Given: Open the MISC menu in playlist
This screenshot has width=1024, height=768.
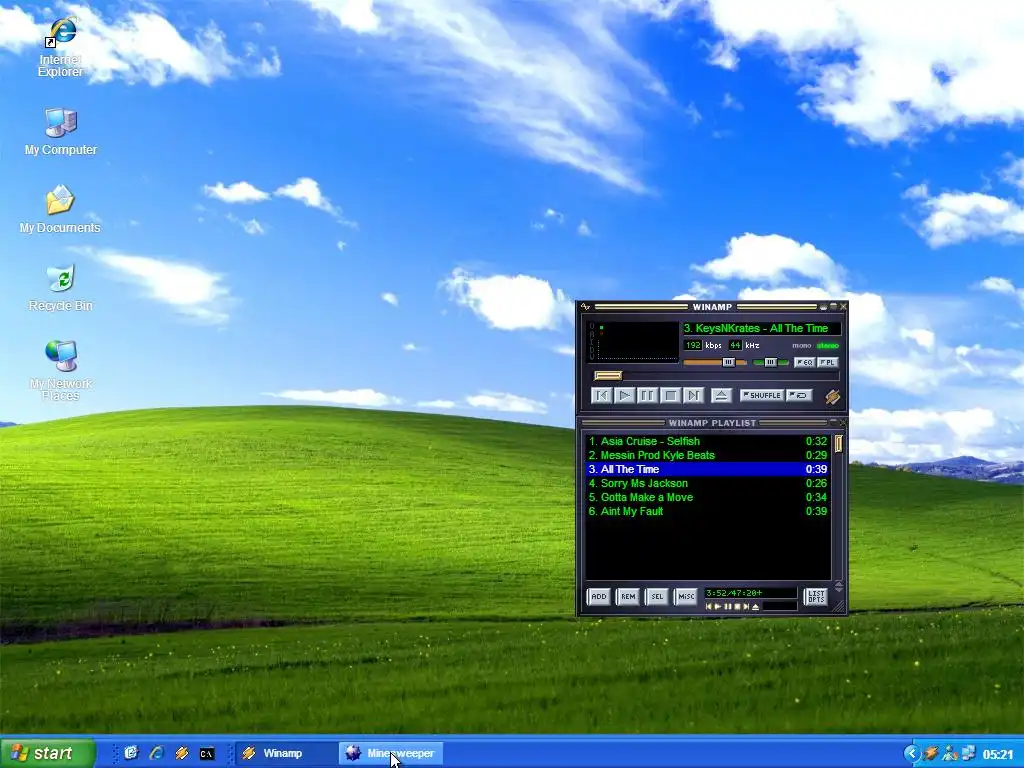Looking at the screenshot, I should pos(686,596).
